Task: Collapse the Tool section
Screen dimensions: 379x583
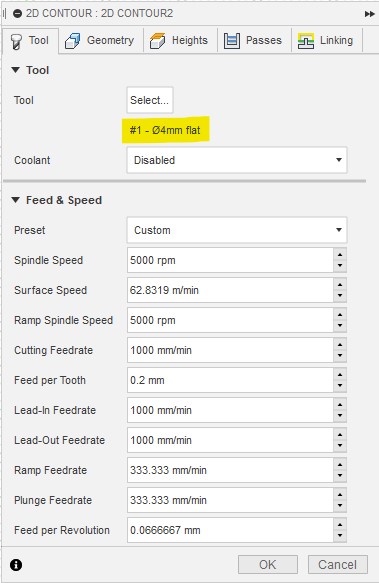Action: coord(15,70)
